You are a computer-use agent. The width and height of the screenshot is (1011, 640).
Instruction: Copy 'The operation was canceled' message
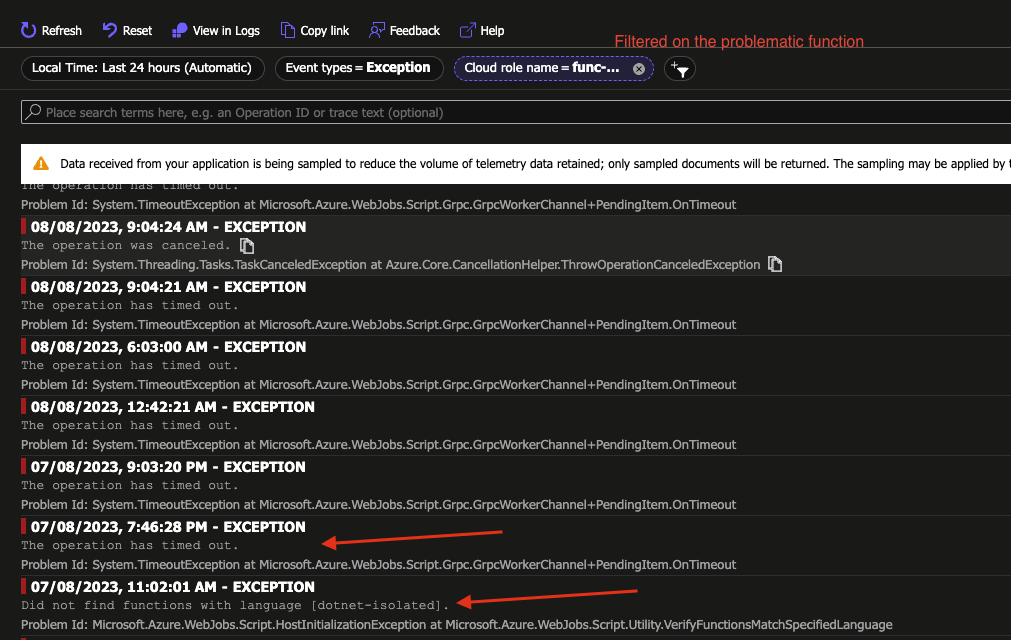[x=247, y=246]
